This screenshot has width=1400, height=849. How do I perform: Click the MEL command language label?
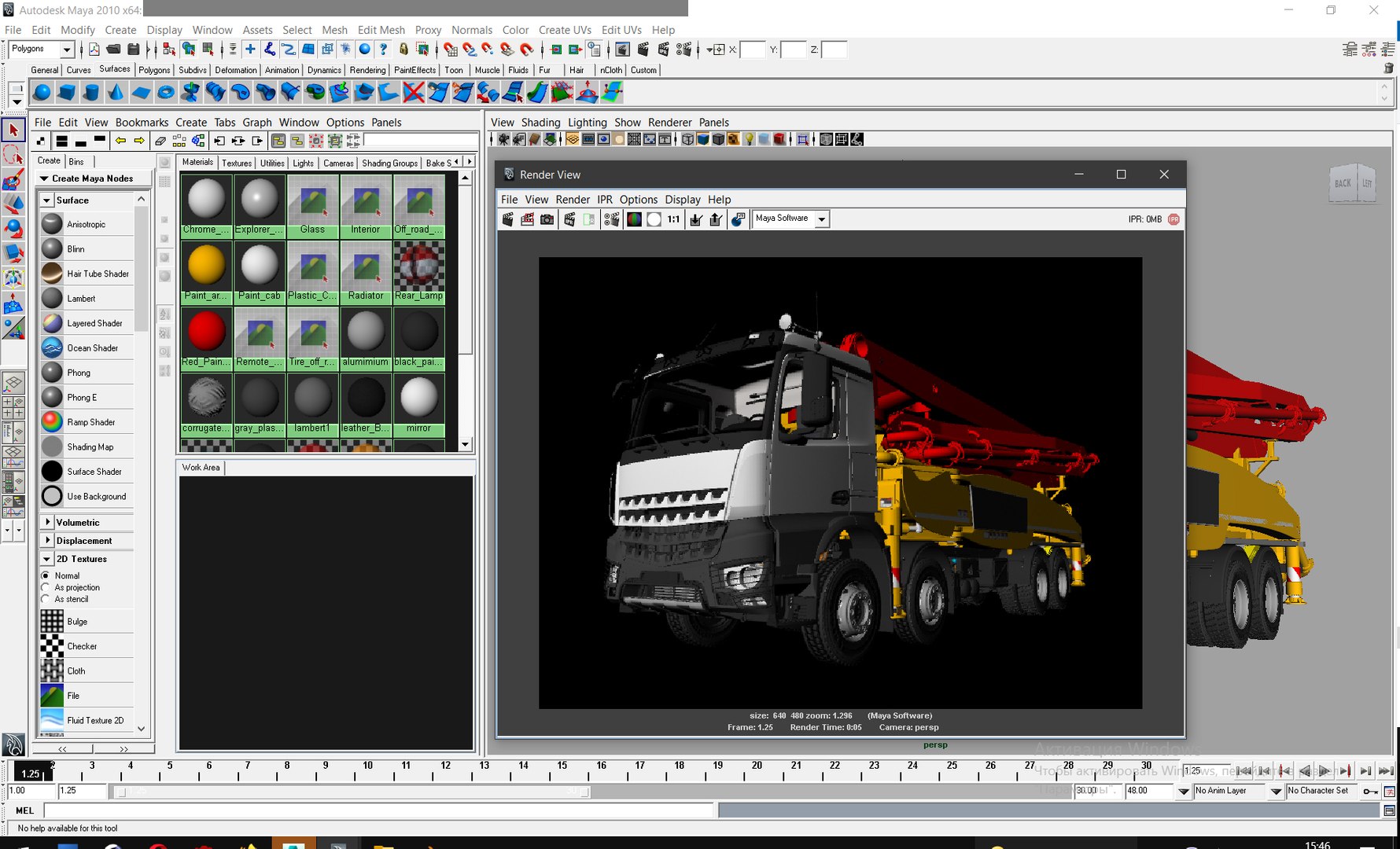click(24, 810)
